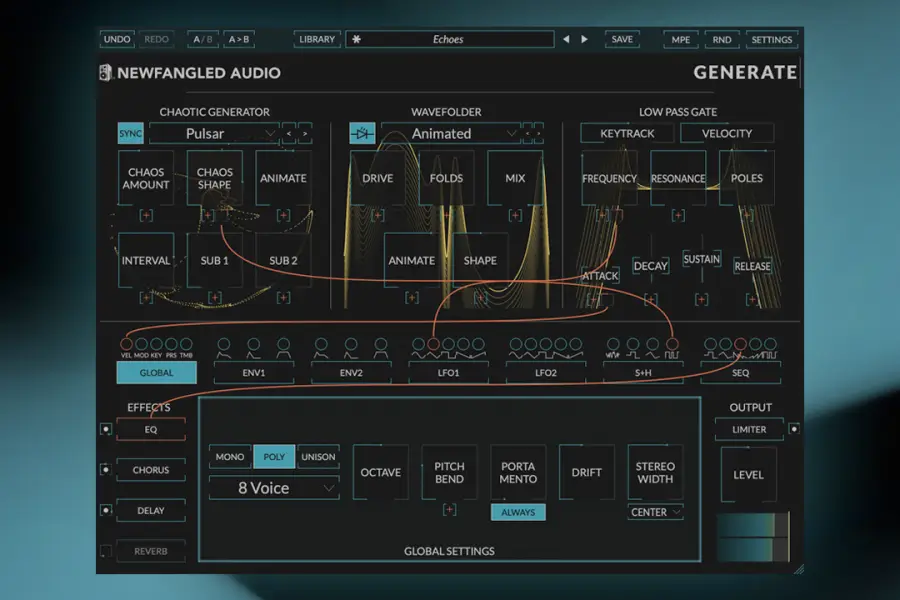Toggle VELOCITY on the Low Pass Gate
The height and width of the screenshot is (600, 900).
click(x=727, y=133)
